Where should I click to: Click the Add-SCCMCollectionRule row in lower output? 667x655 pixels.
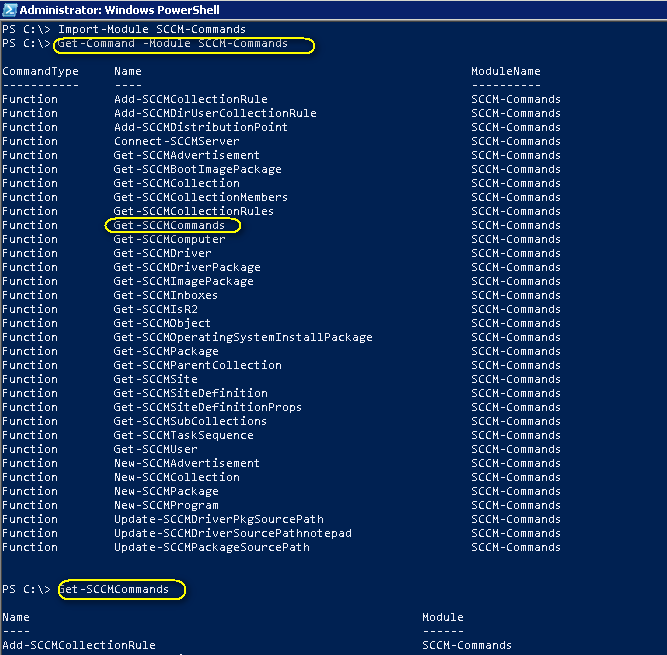(79, 646)
